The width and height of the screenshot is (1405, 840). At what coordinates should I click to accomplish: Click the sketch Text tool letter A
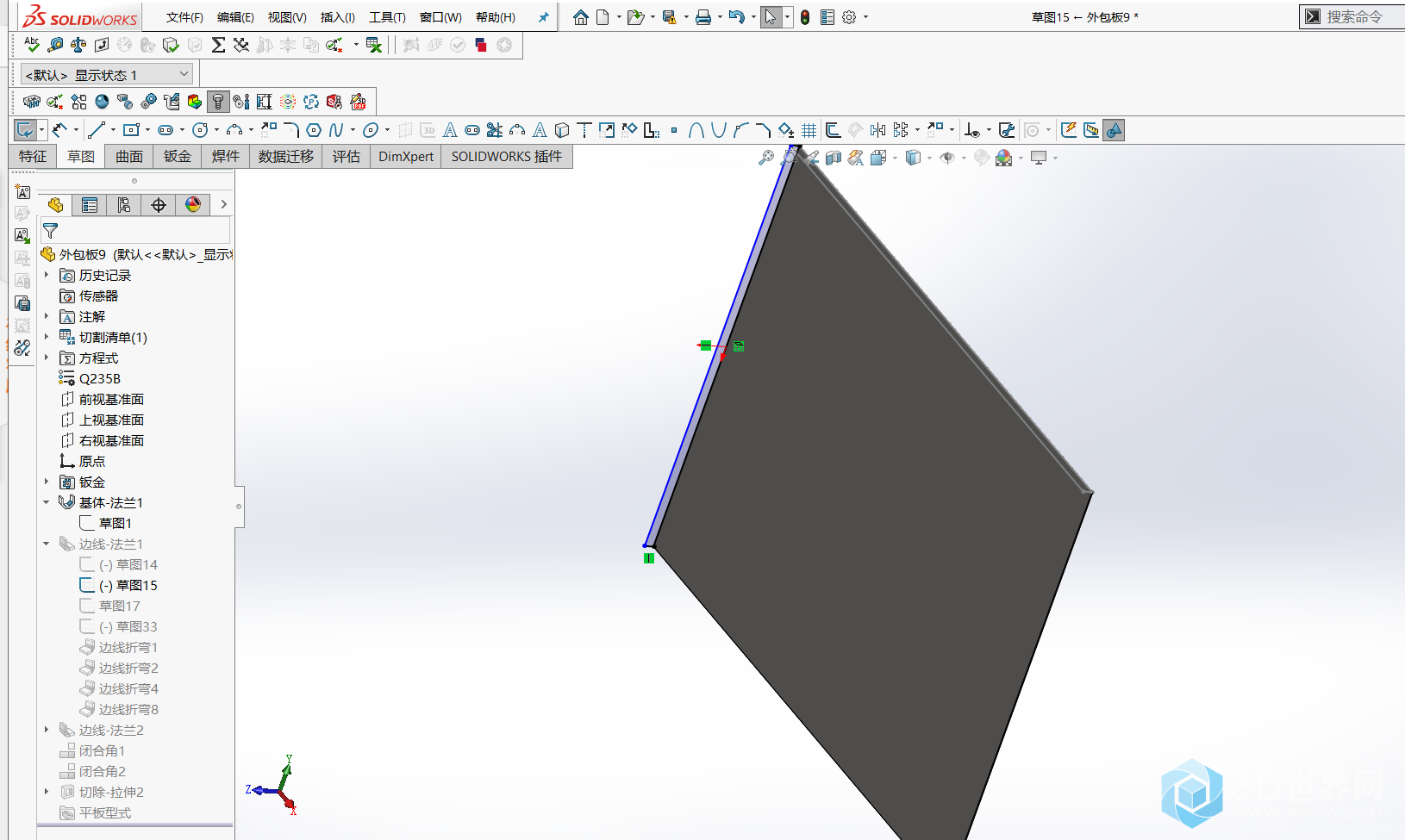pos(450,130)
